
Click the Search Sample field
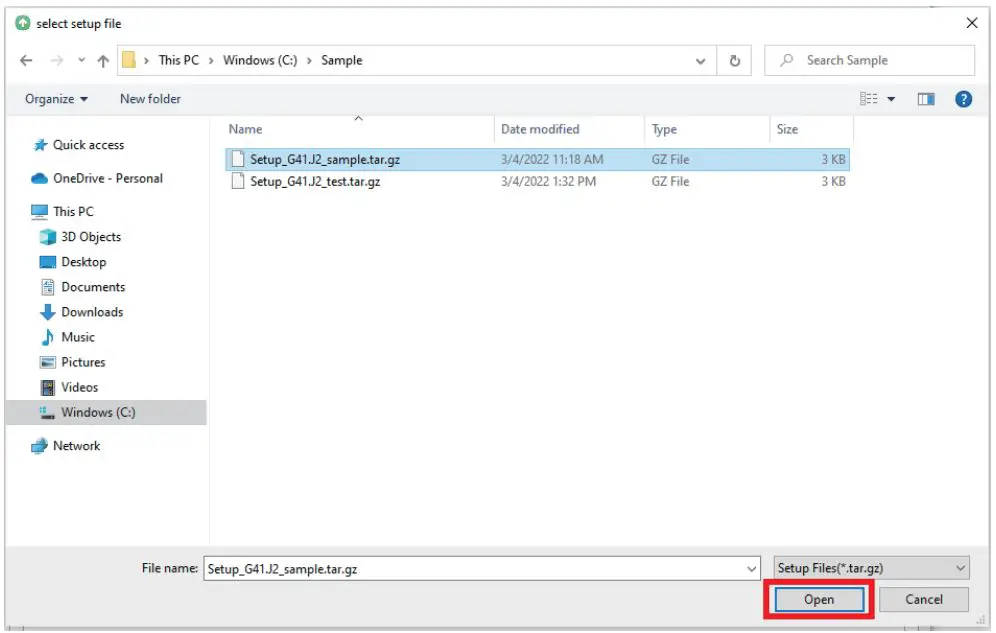point(869,60)
